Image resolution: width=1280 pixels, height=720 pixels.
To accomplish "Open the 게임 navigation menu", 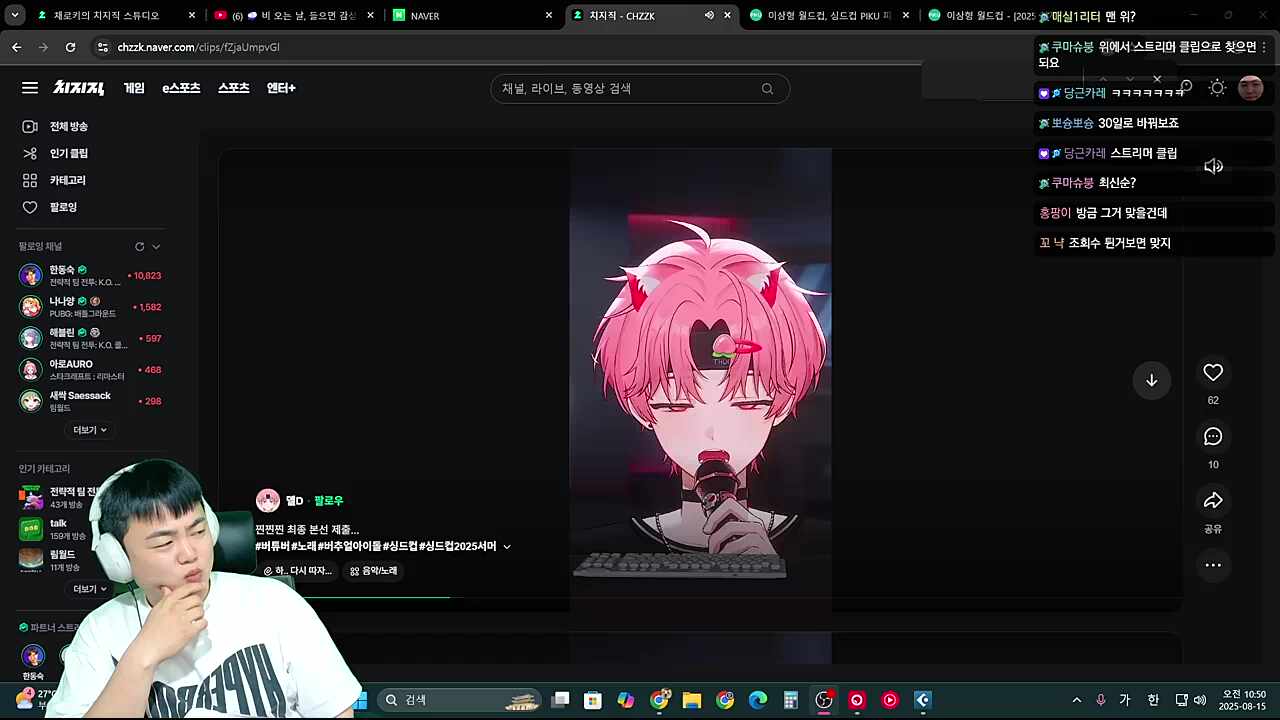I will (134, 88).
